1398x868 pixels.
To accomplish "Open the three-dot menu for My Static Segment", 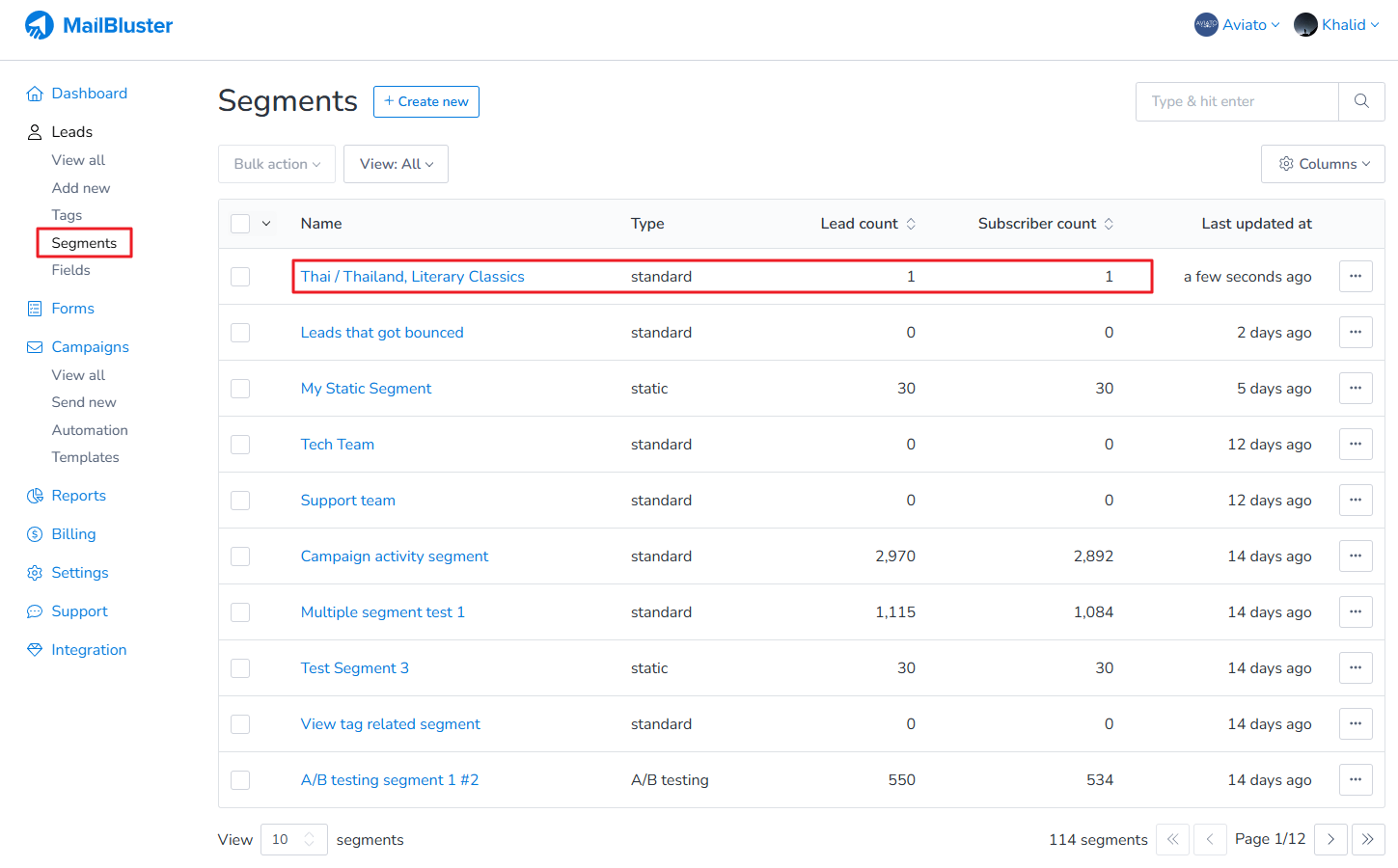I will pyautogui.click(x=1355, y=389).
